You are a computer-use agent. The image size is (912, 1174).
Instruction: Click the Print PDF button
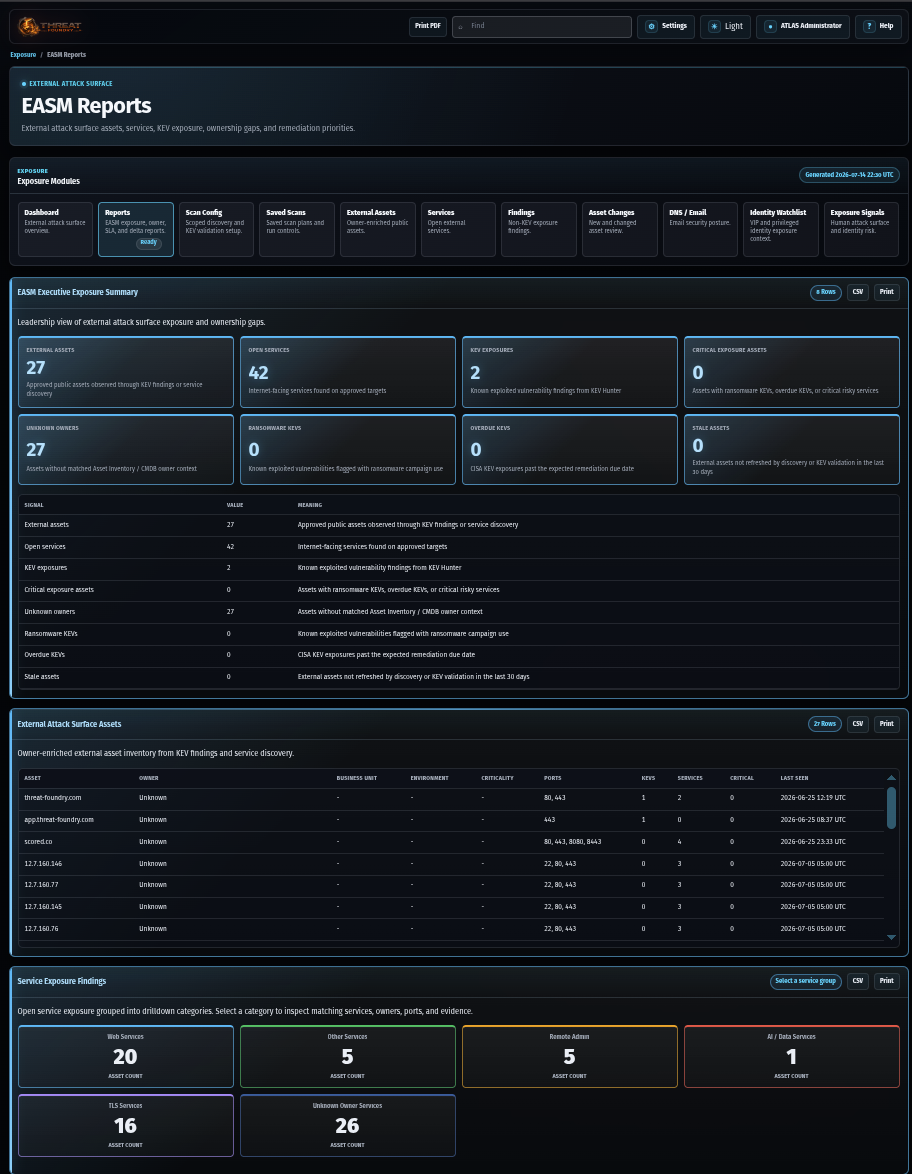pos(428,26)
